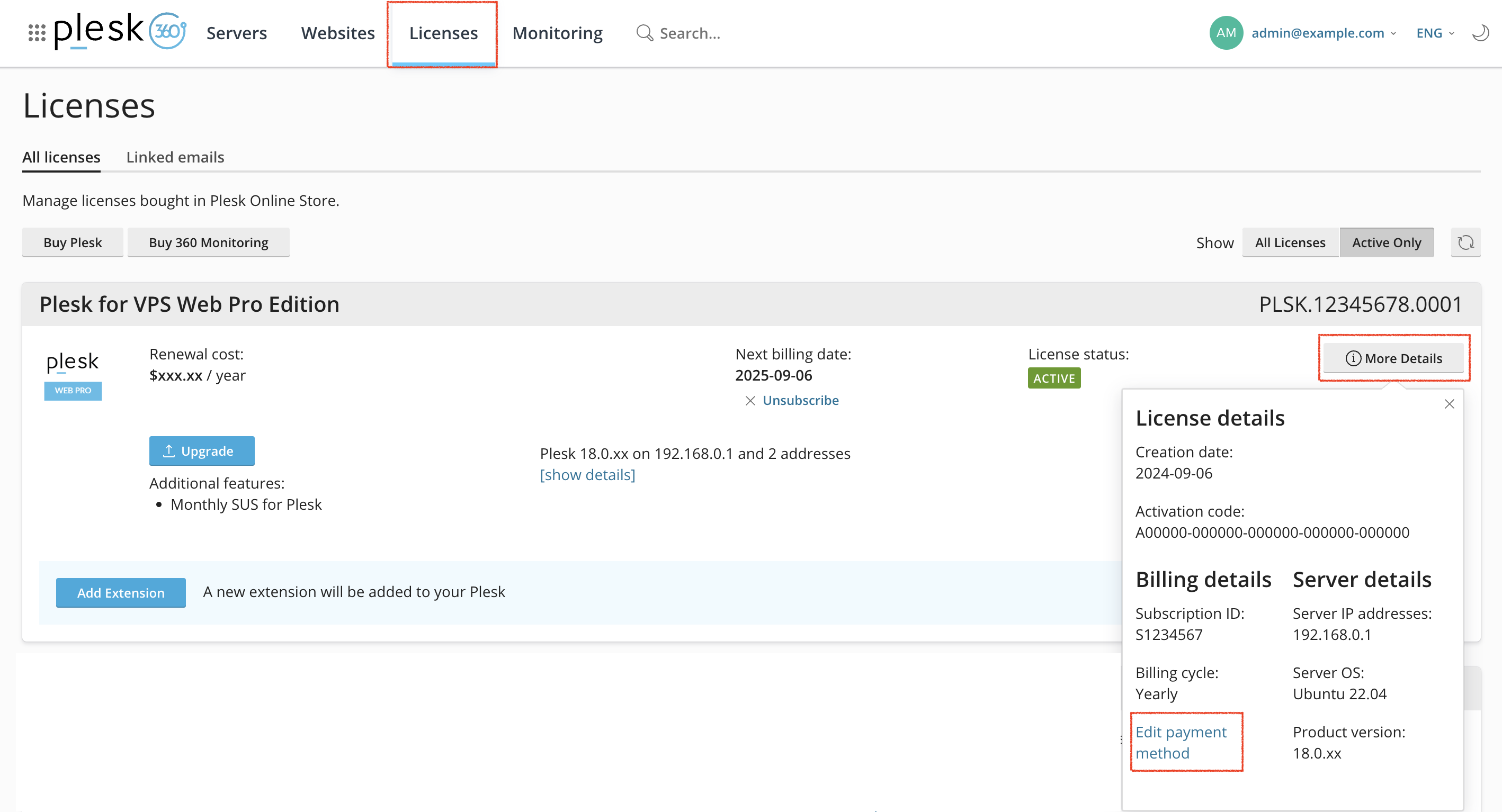Click the Ubuntu 22.04 server OS value
The width and height of the screenshot is (1502, 812).
click(1339, 694)
